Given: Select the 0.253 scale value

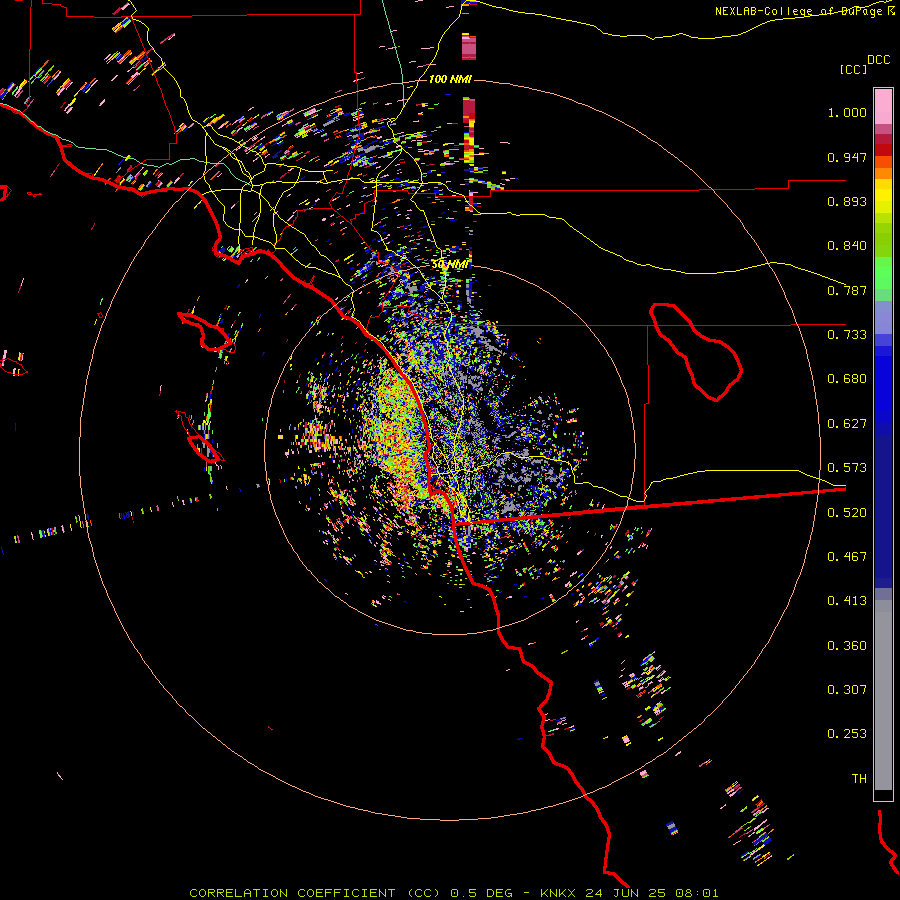Looking at the screenshot, I should point(847,734).
